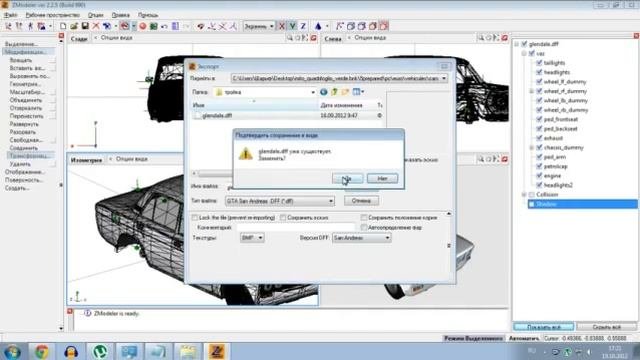Click Да to confirm file replacement
The image size is (640, 360).
347,178
